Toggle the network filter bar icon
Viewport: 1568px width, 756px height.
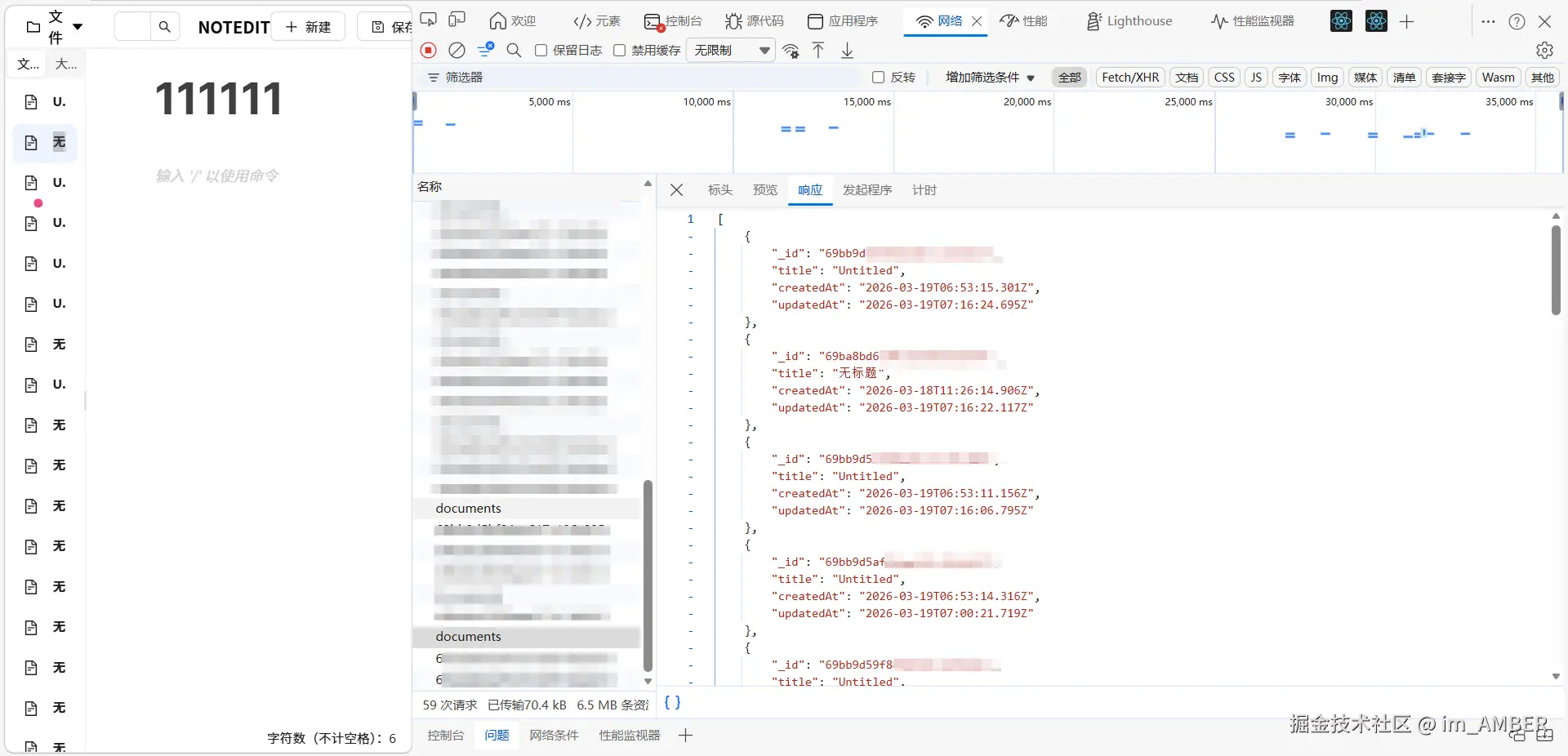click(x=485, y=51)
